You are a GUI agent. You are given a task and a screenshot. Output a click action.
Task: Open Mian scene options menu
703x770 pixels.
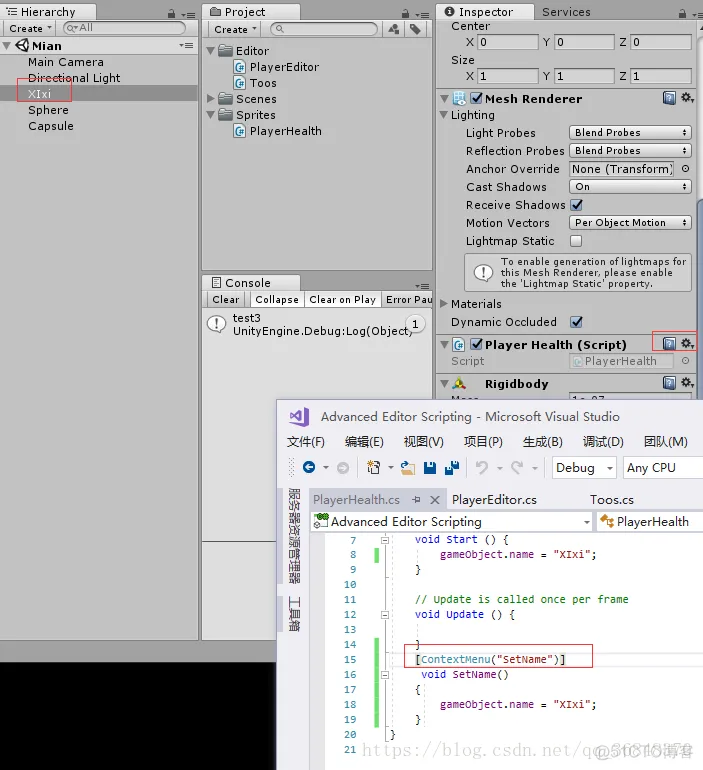click(x=186, y=45)
